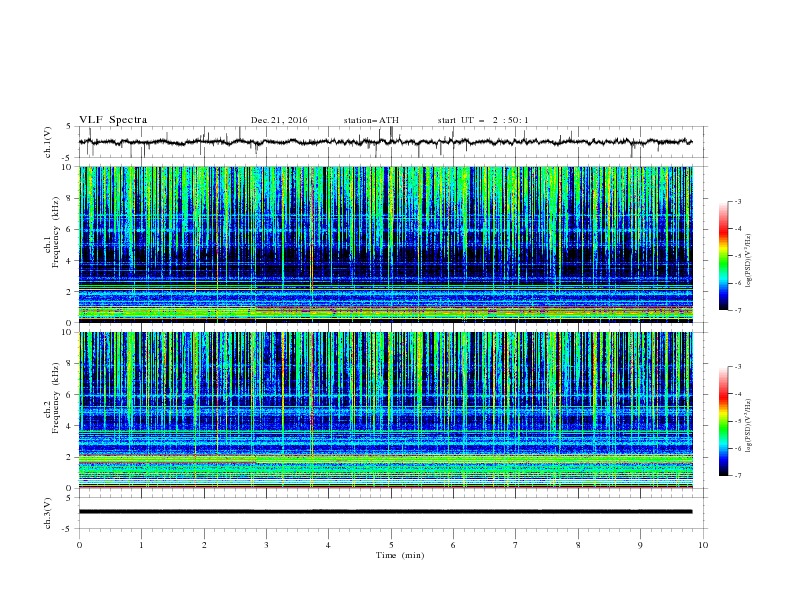Click the ch.3 black waveform trace
The image size is (792, 612).
tap(385, 512)
